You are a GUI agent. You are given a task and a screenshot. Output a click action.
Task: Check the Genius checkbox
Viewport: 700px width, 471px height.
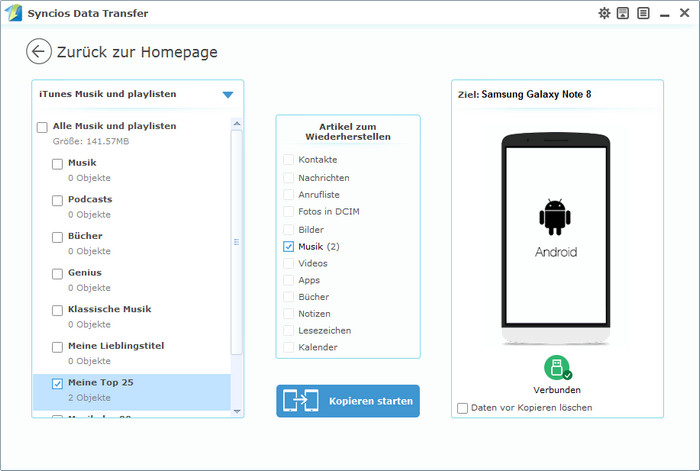pos(57,274)
